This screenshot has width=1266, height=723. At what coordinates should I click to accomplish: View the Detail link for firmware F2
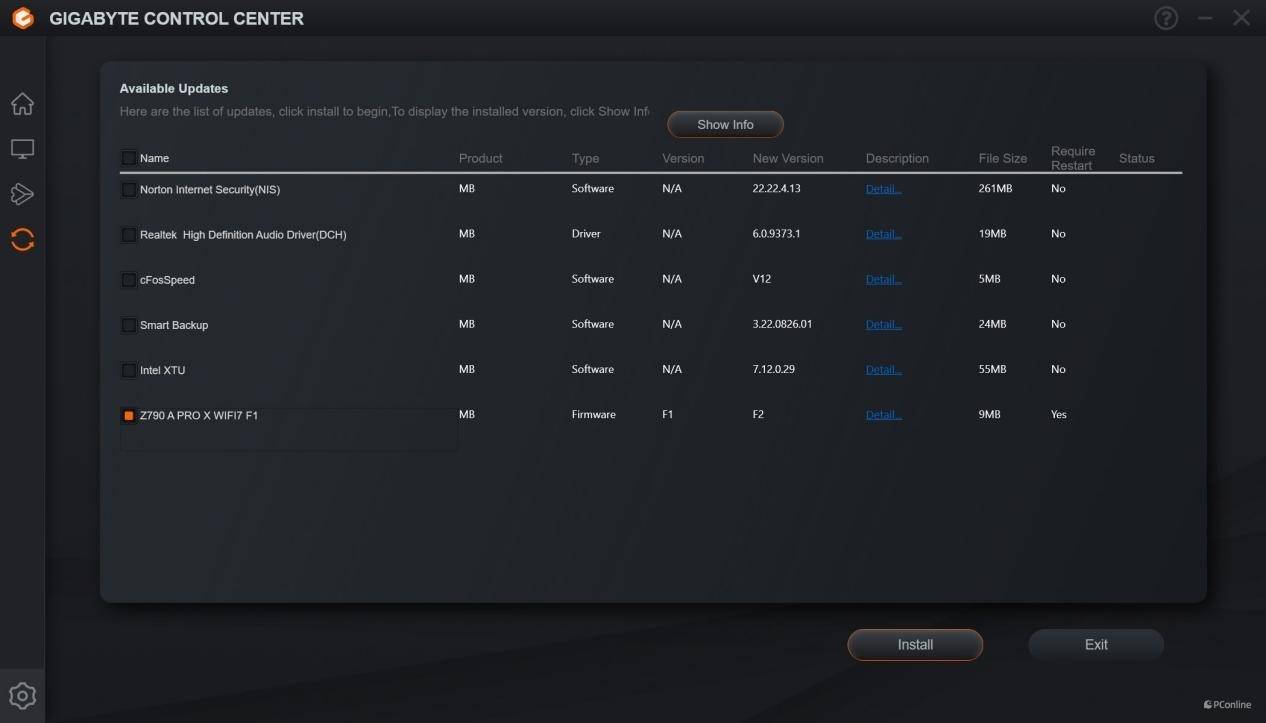click(x=883, y=415)
